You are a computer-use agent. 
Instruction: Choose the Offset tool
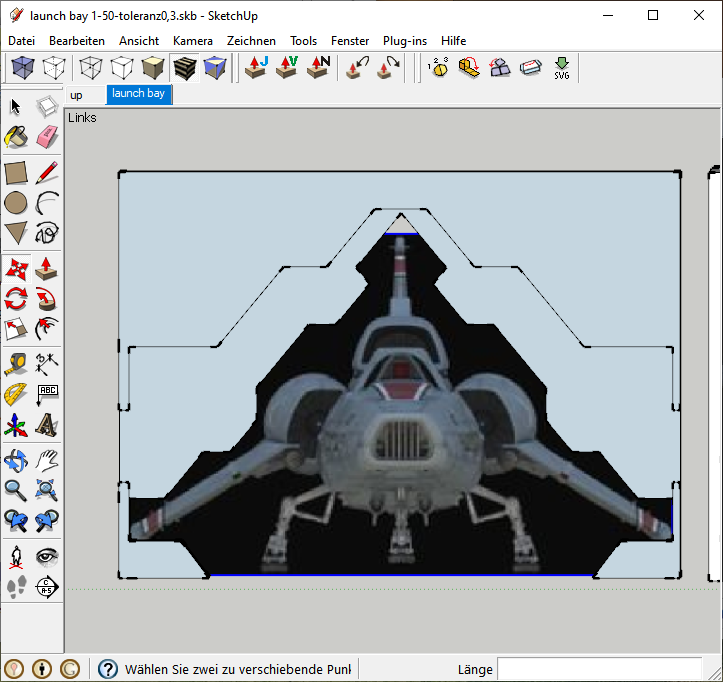[47, 329]
